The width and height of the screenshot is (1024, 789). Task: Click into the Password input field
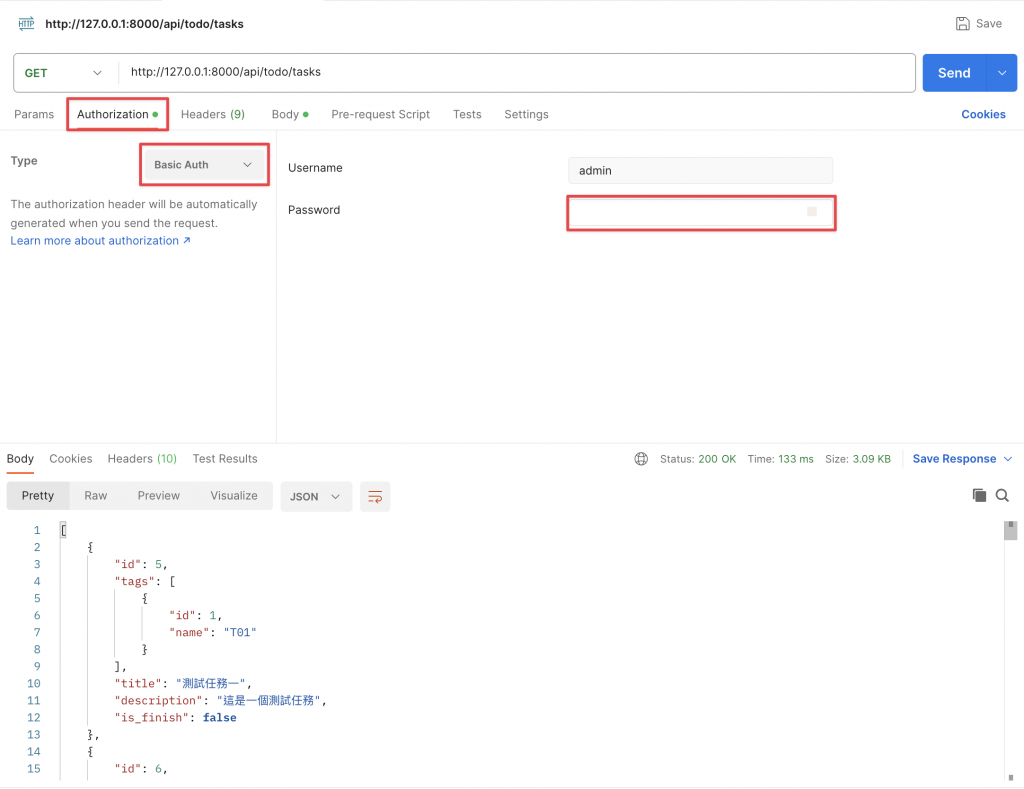pos(700,212)
